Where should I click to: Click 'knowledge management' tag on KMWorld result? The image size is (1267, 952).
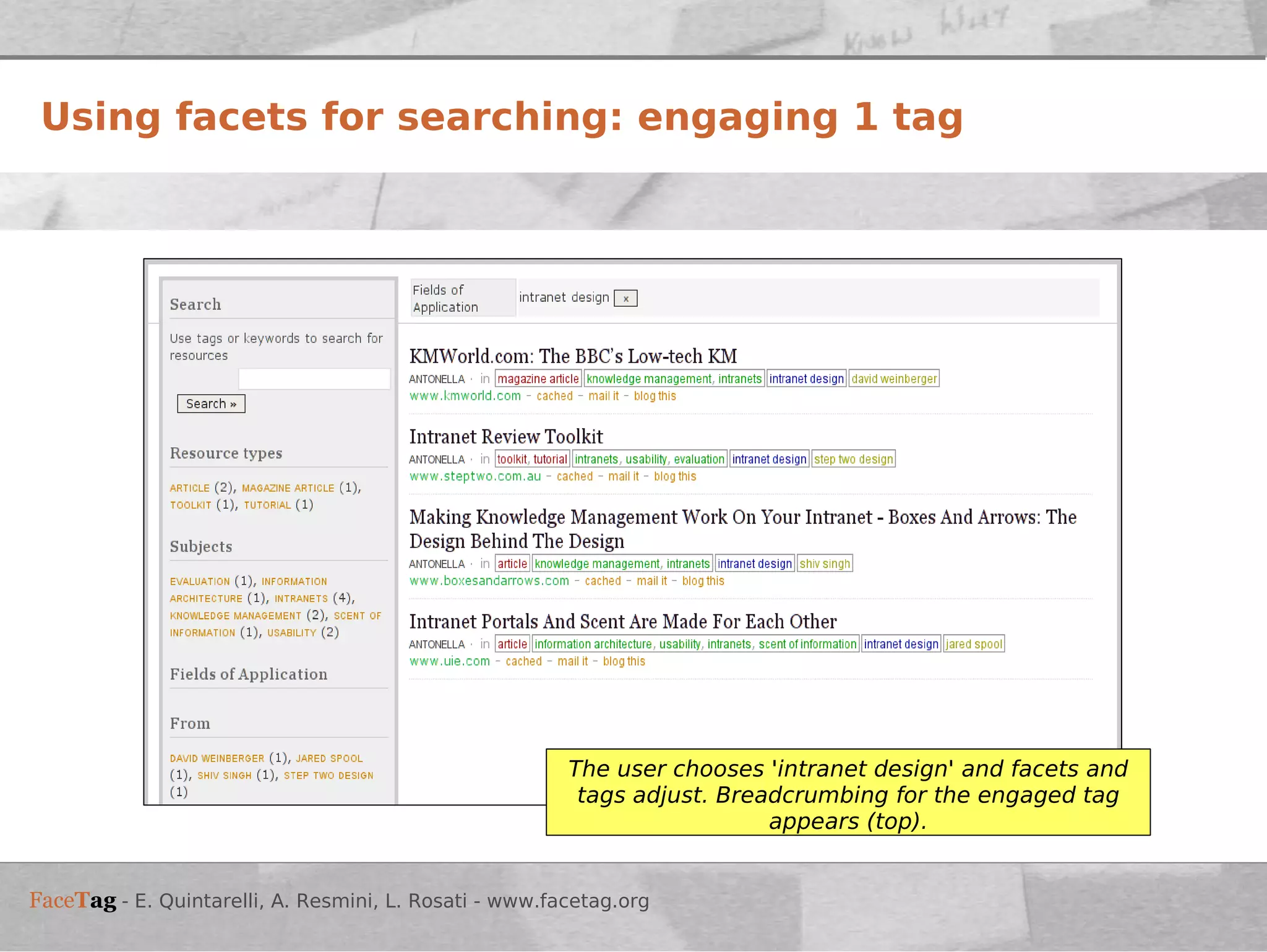pyautogui.click(x=649, y=379)
